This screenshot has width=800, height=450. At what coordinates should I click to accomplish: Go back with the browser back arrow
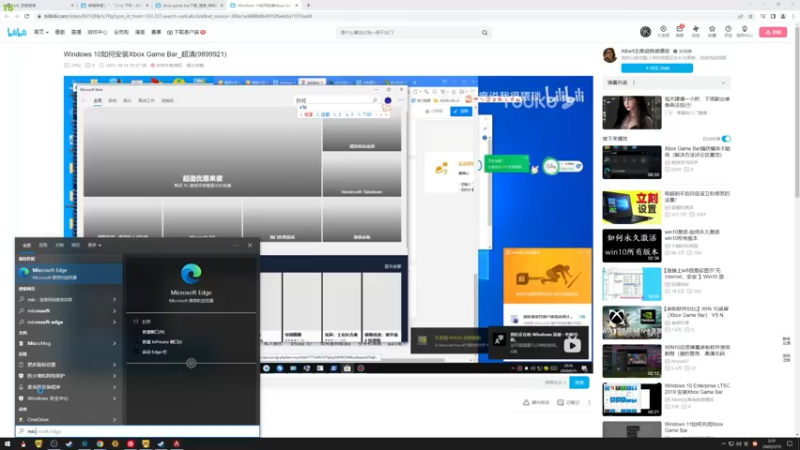[7, 16]
